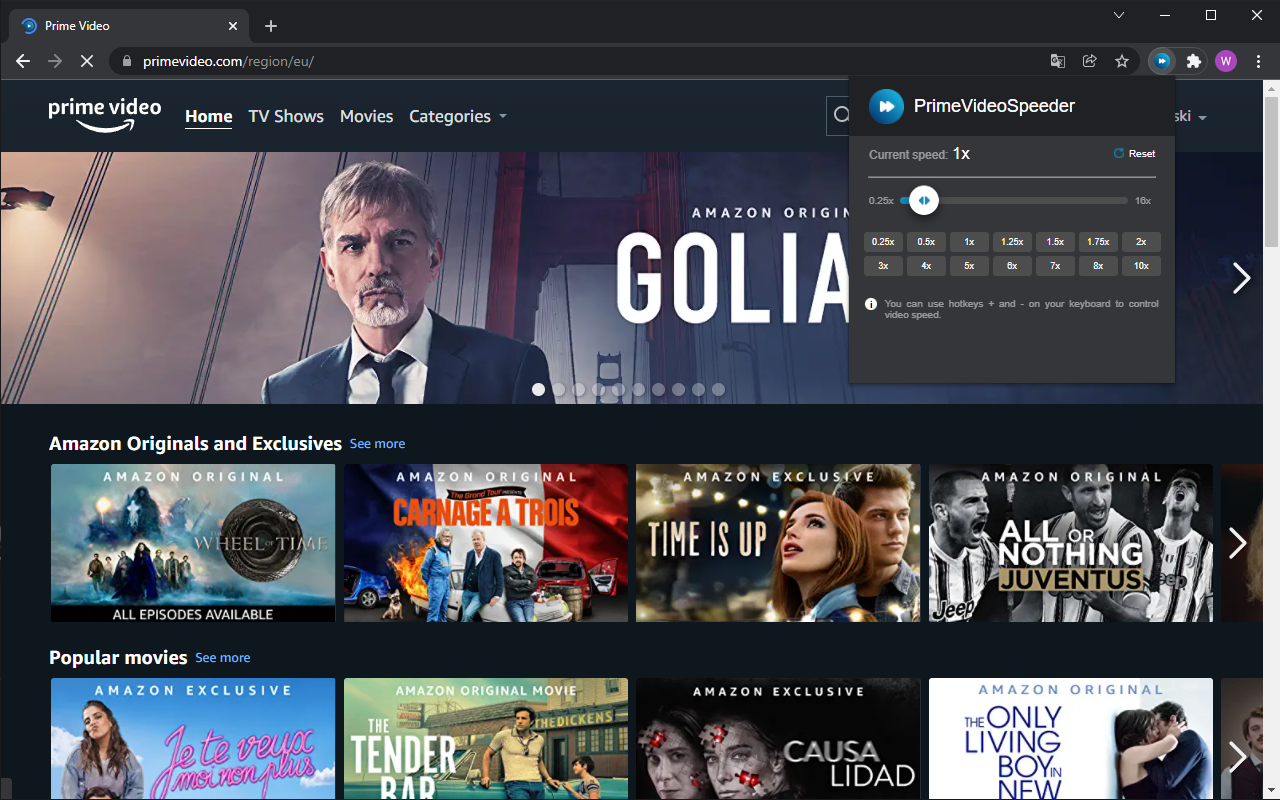The image size is (1280, 800).
Task: Click the browser back arrow
Action: pos(22,61)
